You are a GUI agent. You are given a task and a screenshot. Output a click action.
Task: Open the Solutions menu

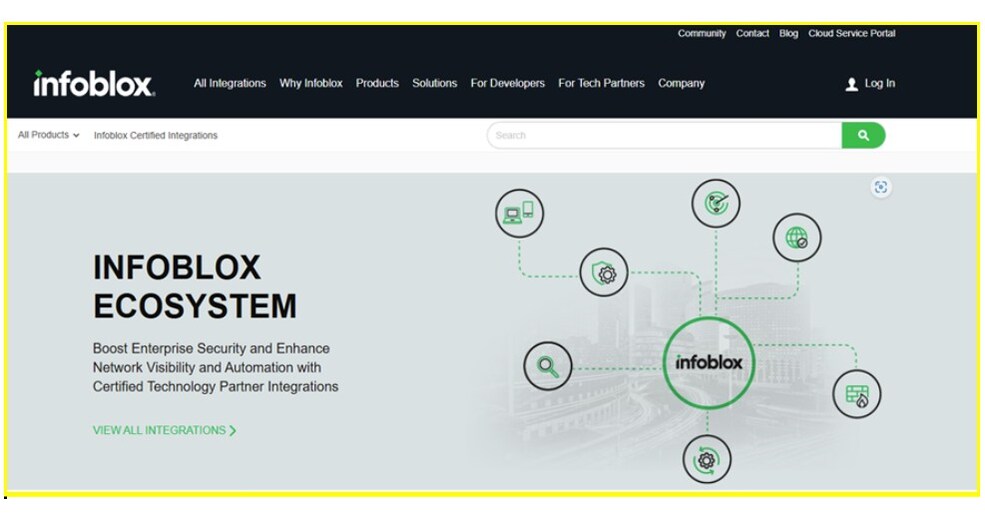coord(435,83)
